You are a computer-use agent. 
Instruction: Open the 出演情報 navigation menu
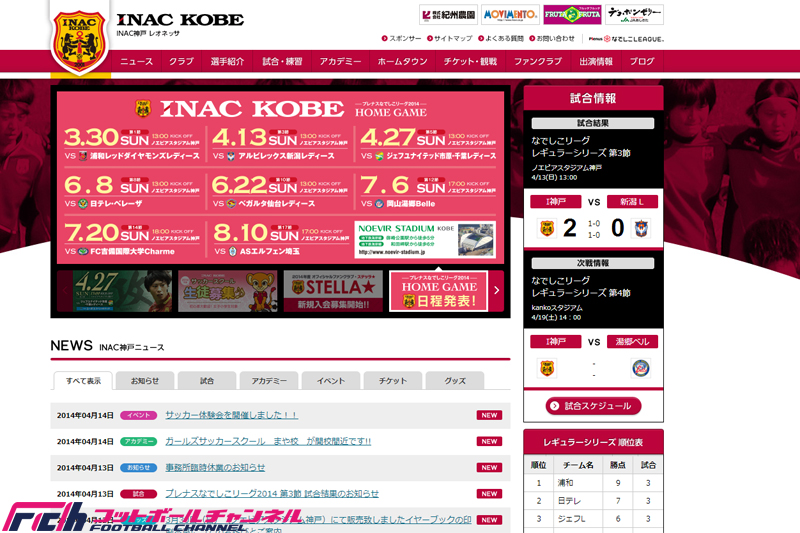(596, 61)
